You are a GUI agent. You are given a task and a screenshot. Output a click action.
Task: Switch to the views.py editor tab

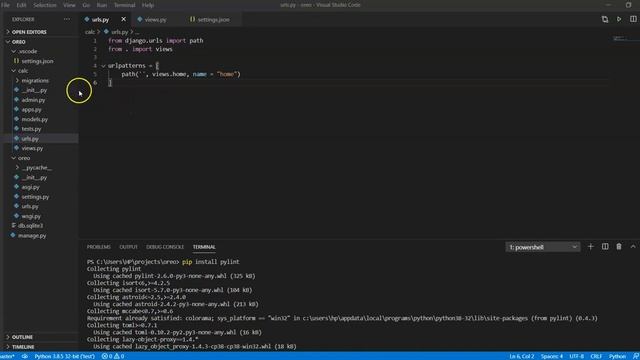(156, 20)
